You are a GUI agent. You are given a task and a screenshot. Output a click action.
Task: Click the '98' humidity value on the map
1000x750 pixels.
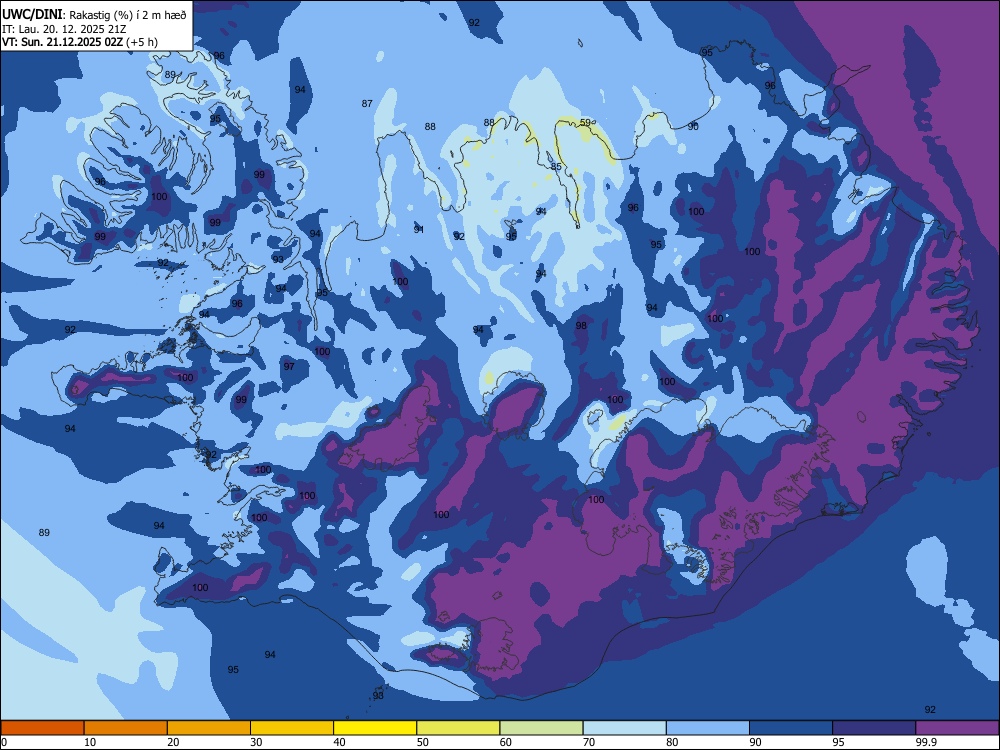click(581, 325)
